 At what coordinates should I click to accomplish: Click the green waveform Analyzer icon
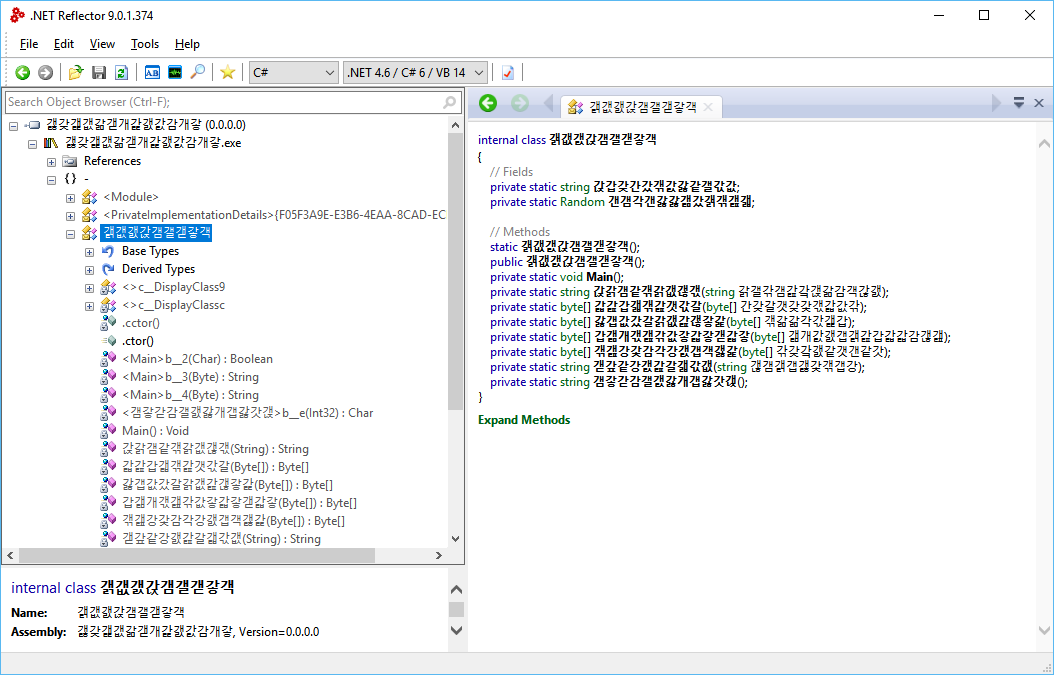pyautogui.click(x=175, y=72)
